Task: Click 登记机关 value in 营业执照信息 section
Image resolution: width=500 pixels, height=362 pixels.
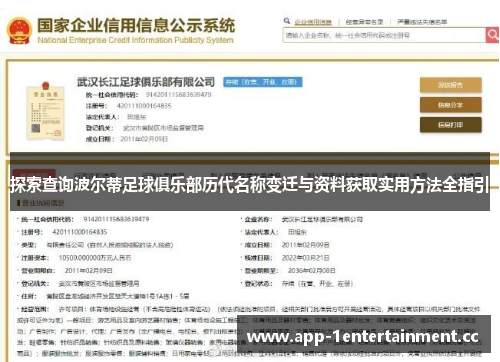Action: click(99, 284)
